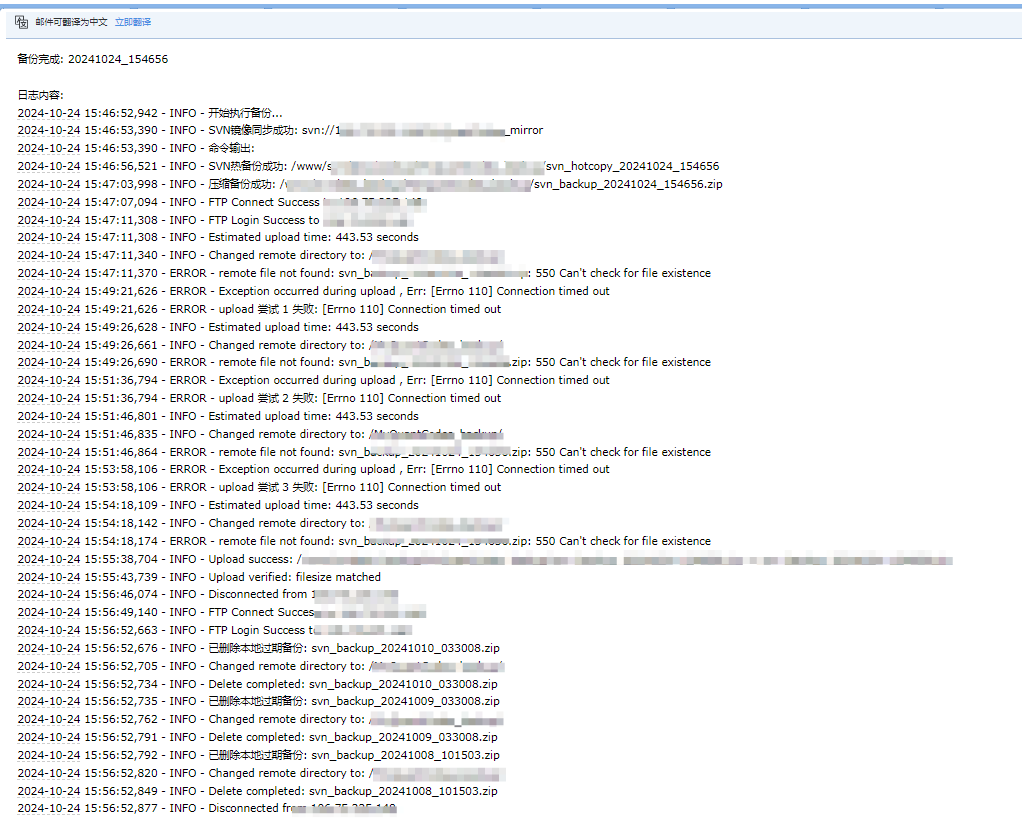Image resolution: width=1022 pixels, height=820 pixels.
Task: Click the 日志内容 log header text
Action: 38,94
